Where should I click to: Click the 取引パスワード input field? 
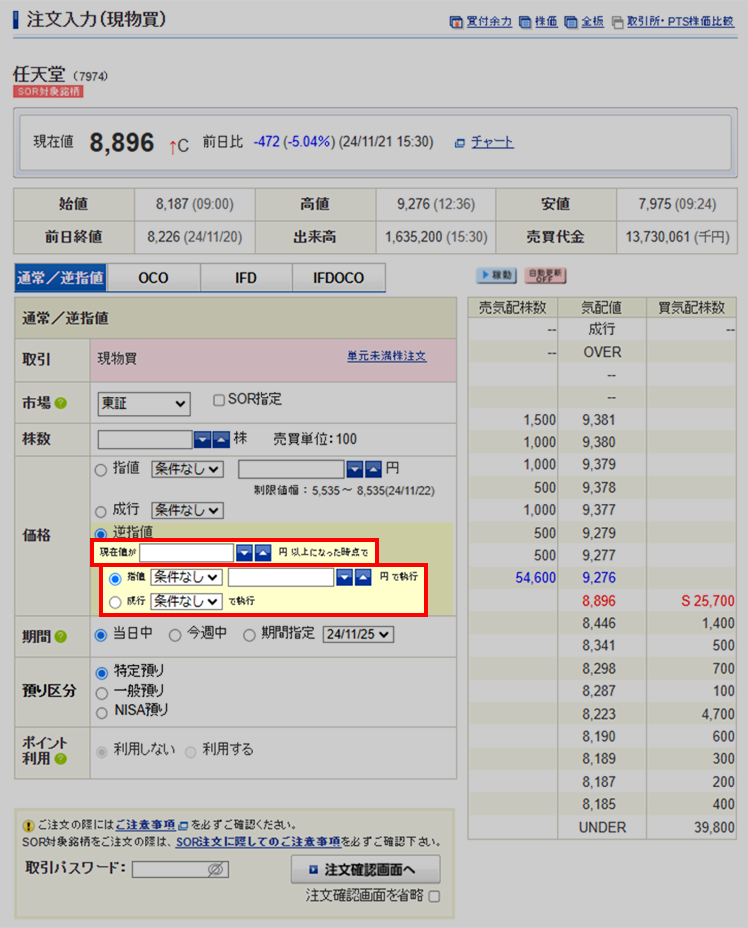(180, 869)
